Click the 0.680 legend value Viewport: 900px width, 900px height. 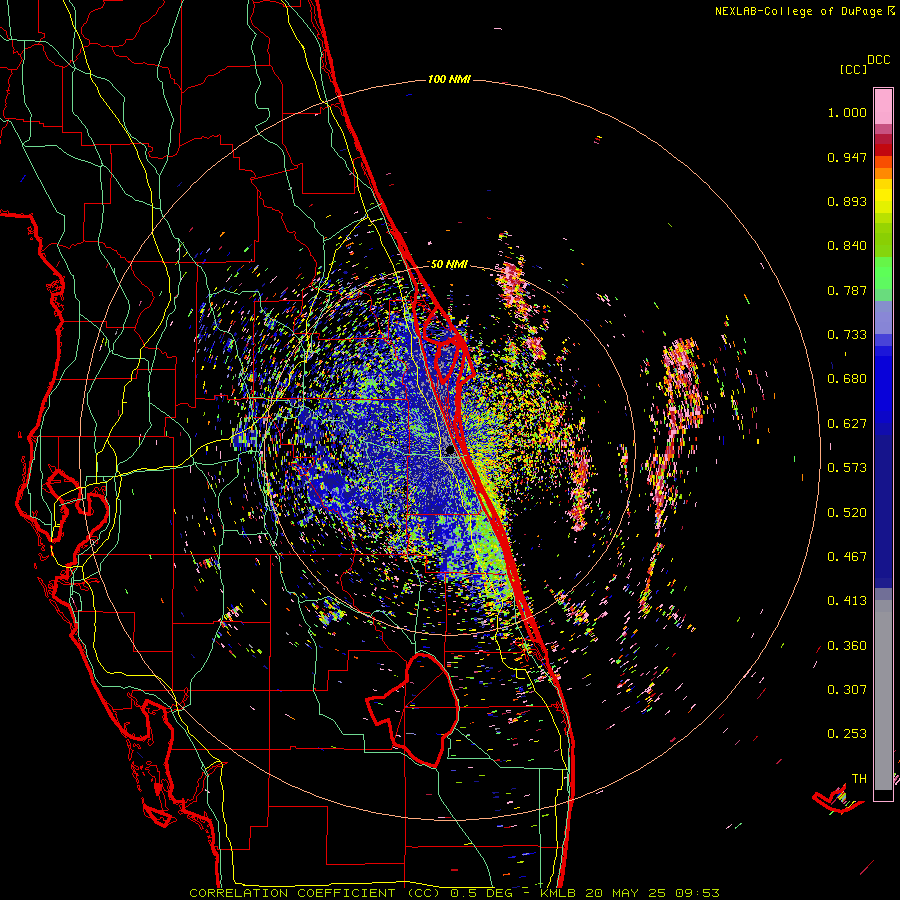click(847, 379)
